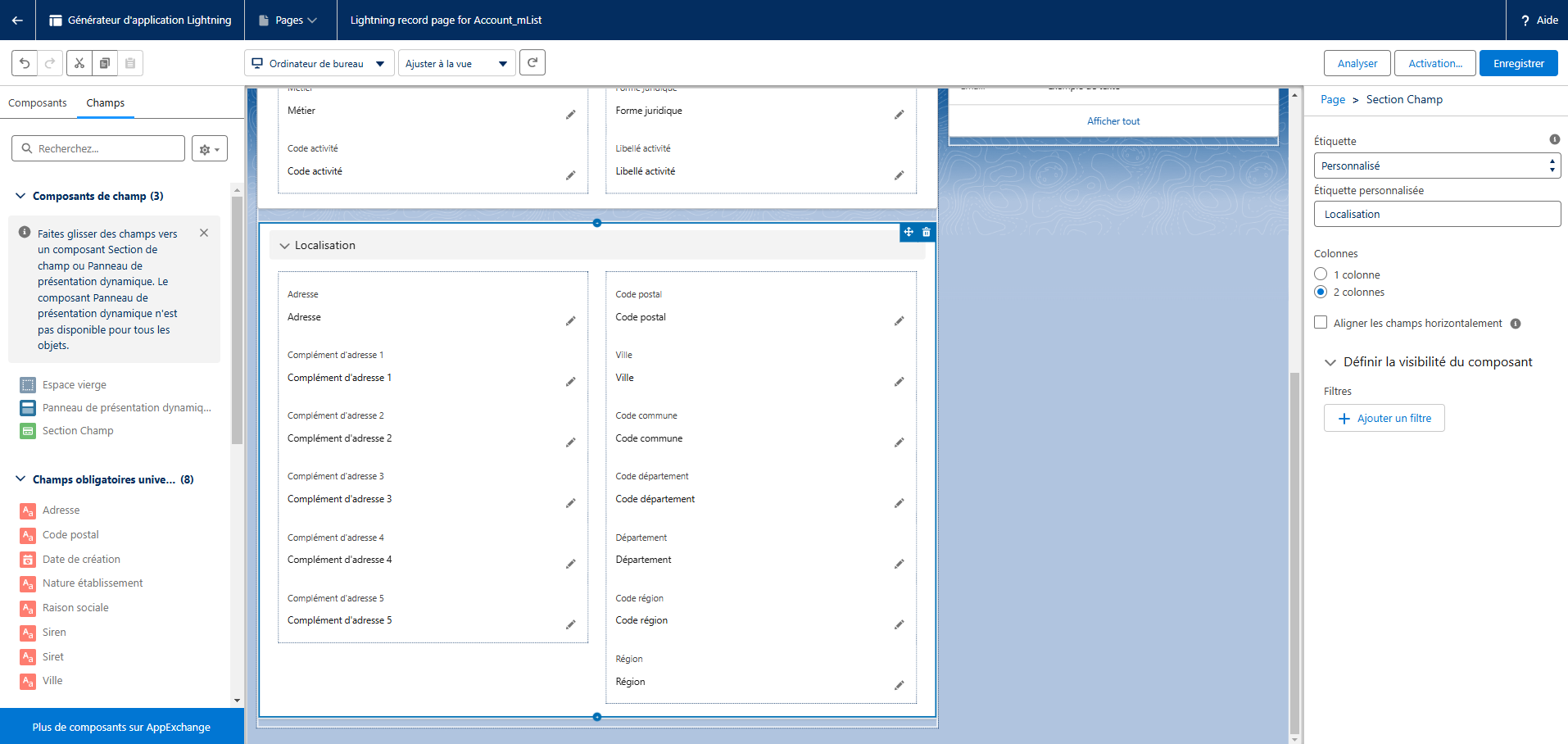Paste component with clipboard icon
This screenshot has width=1568, height=744.
tap(130, 63)
